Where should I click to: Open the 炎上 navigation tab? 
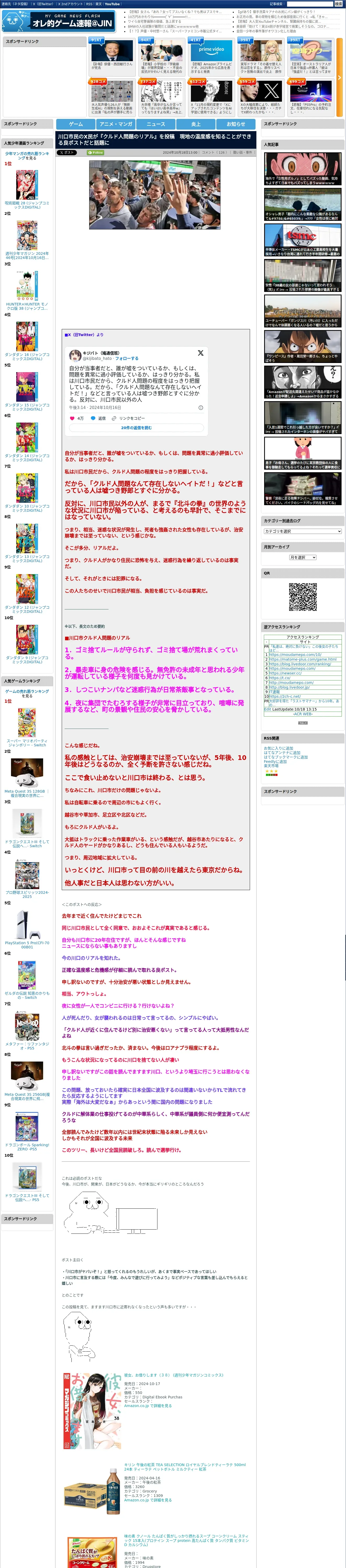(196, 124)
